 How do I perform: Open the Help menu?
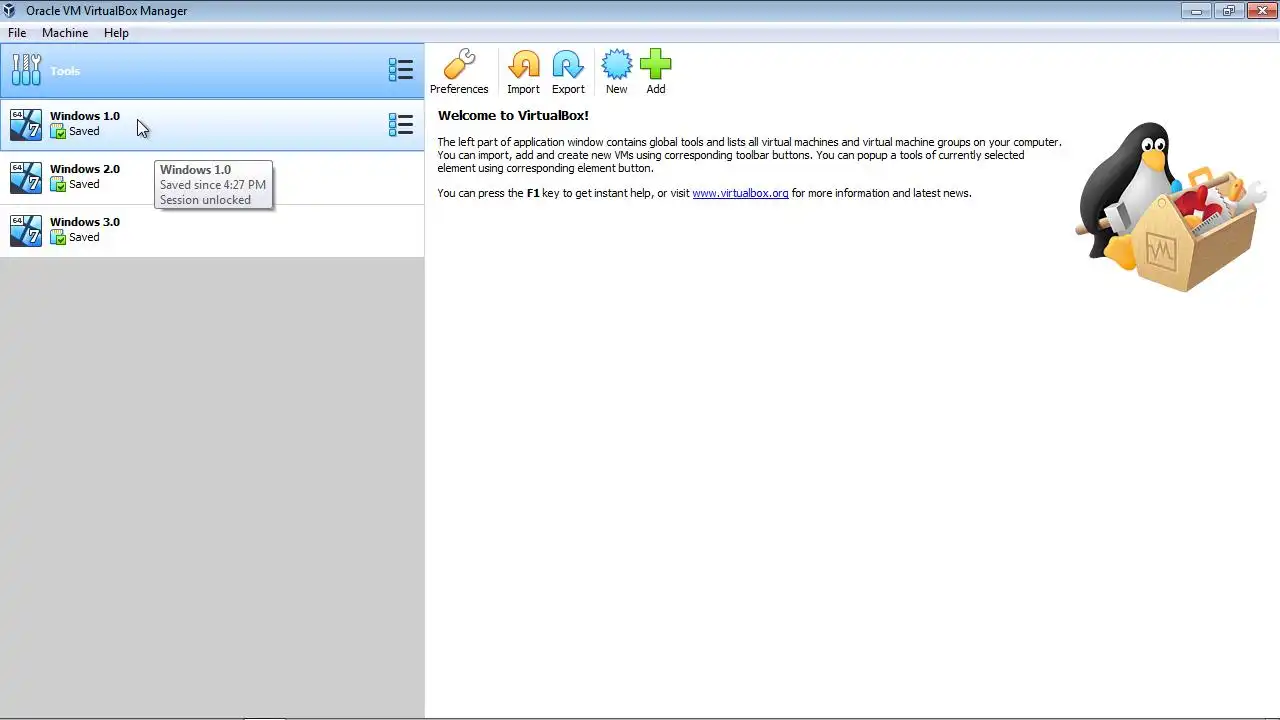(116, 33)
